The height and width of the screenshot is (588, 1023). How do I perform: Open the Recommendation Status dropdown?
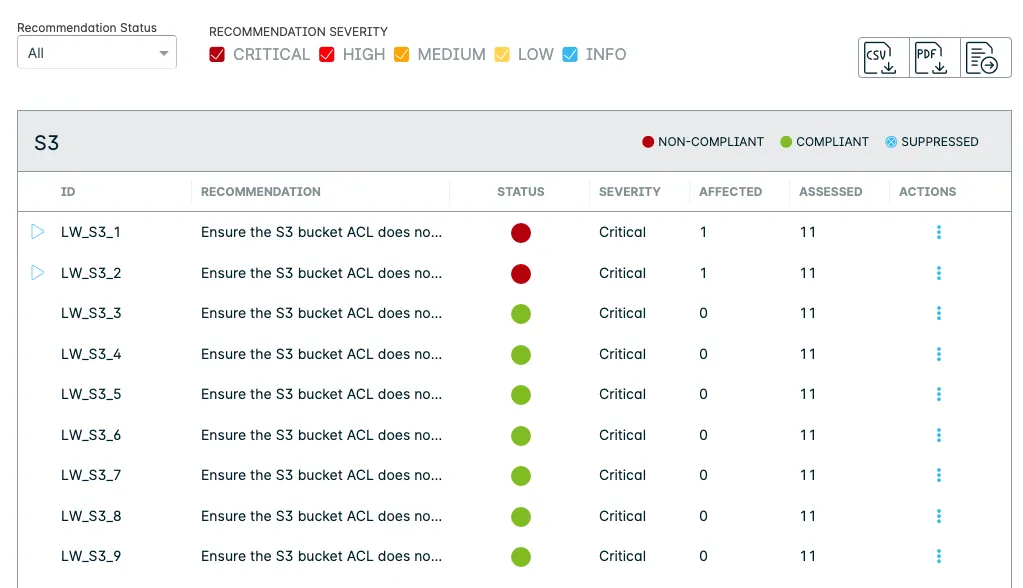[97, 53]
